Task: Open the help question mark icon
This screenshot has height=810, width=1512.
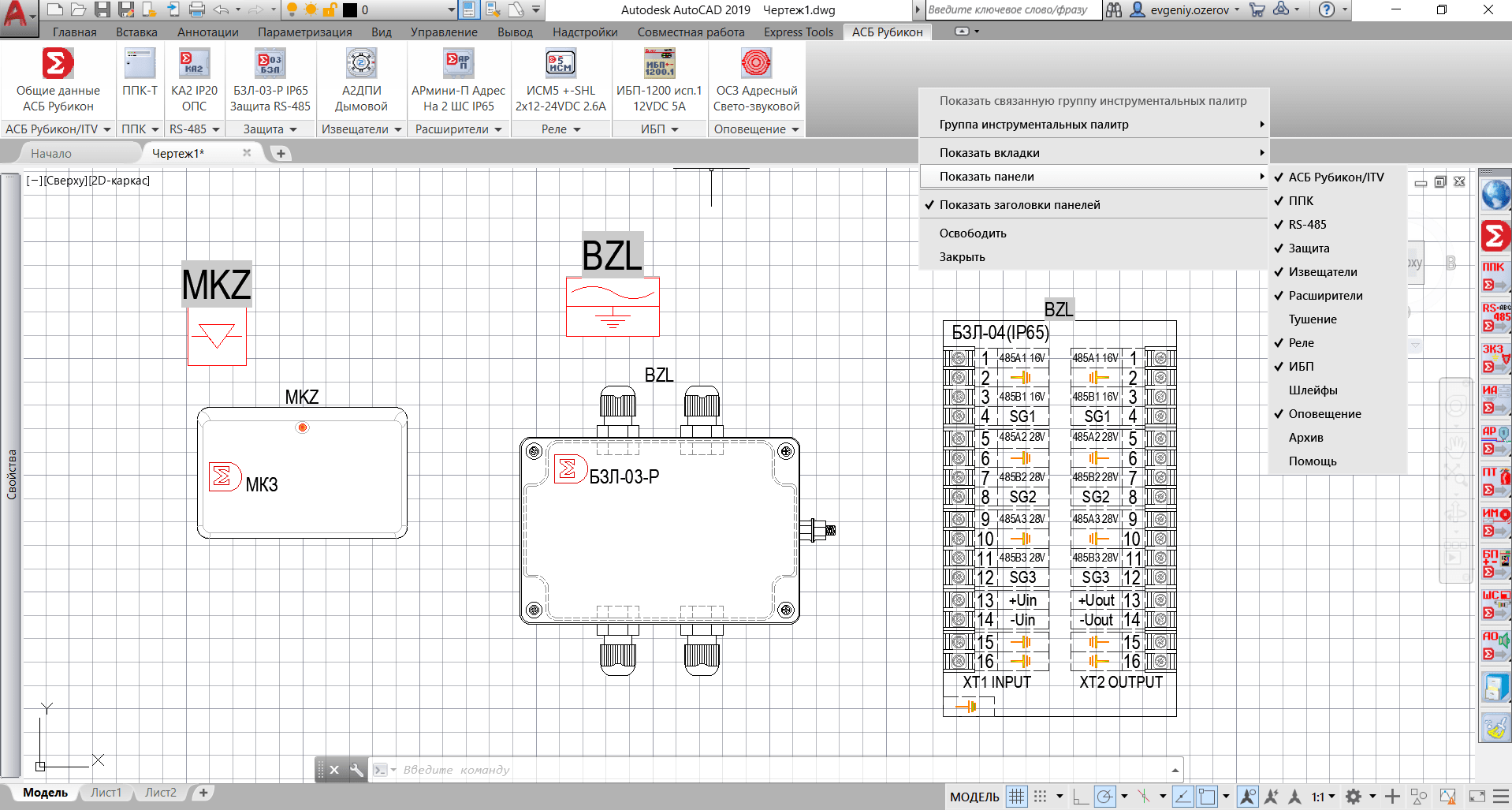Action: [x=1327, y=9]
